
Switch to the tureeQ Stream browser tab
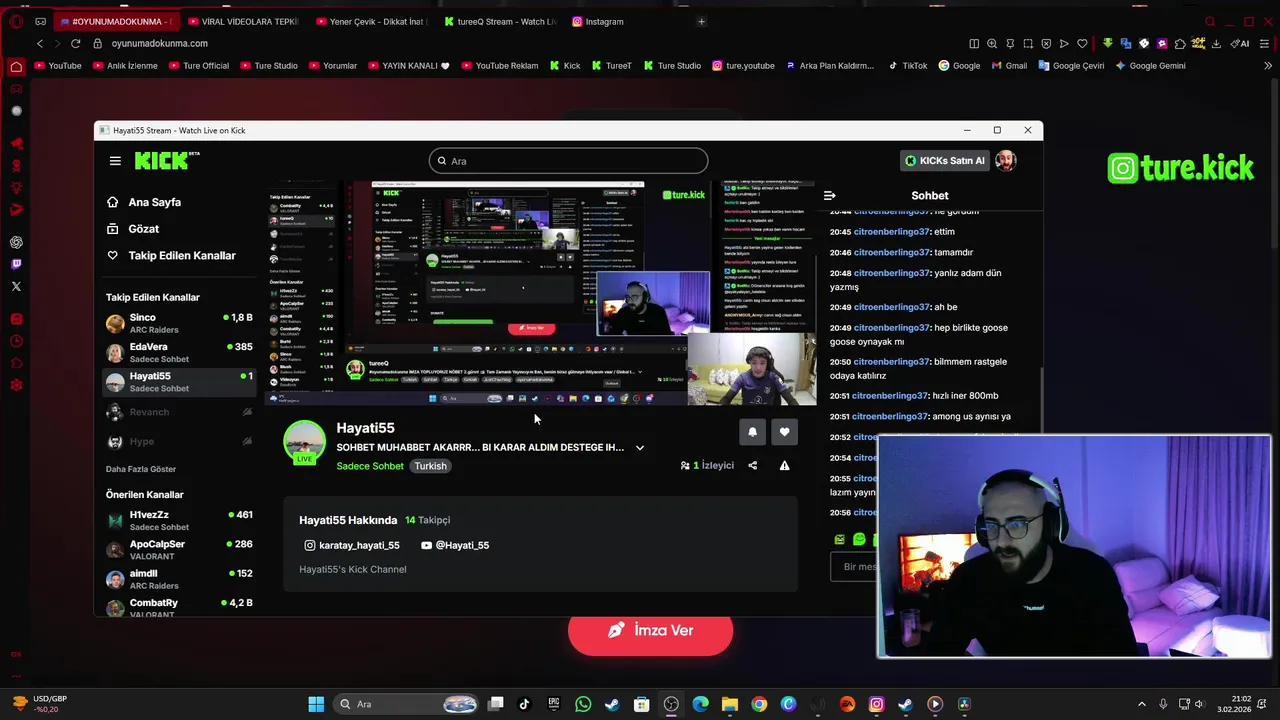(500, 21)
